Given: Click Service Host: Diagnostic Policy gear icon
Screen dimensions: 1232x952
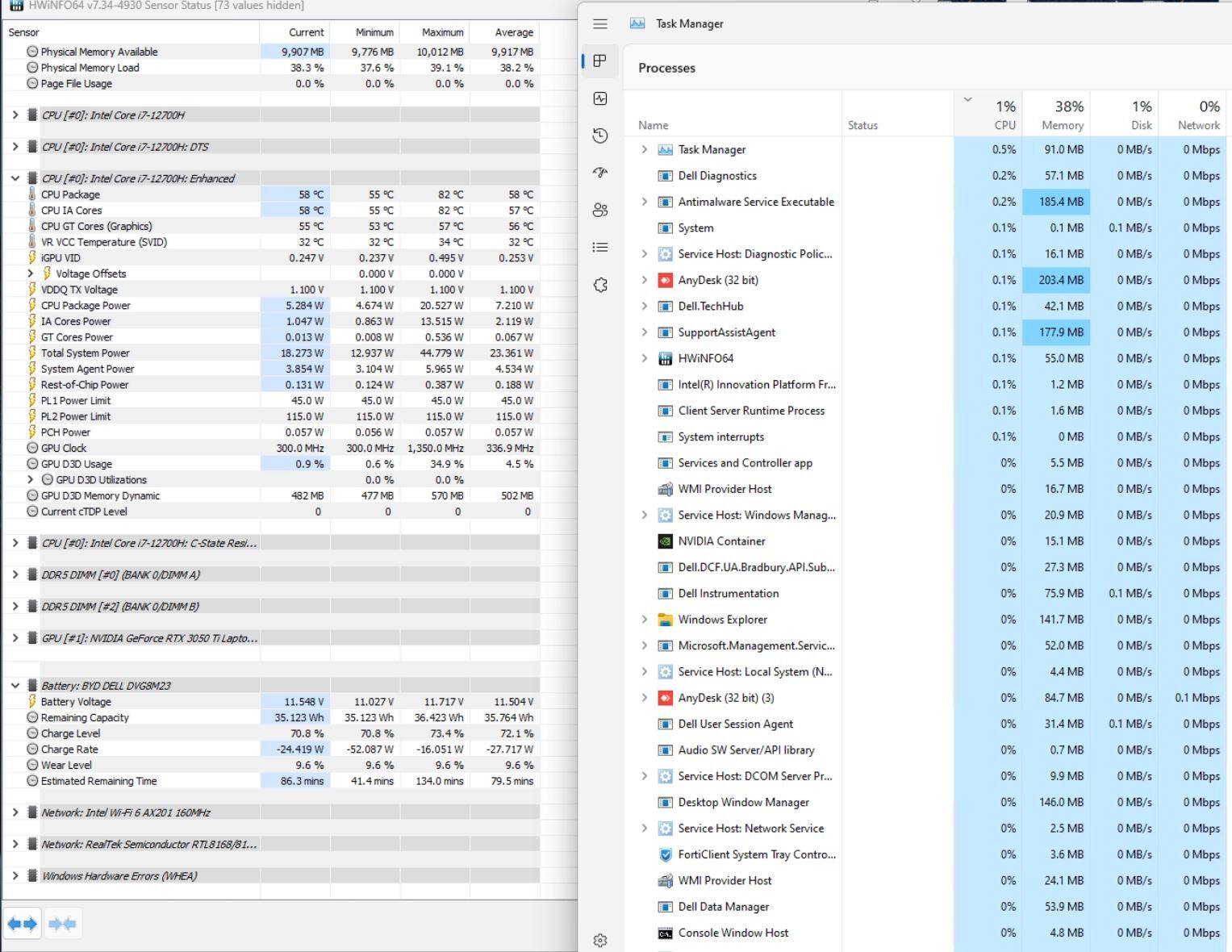Looking at the screenshot, I should click(665, 254).
